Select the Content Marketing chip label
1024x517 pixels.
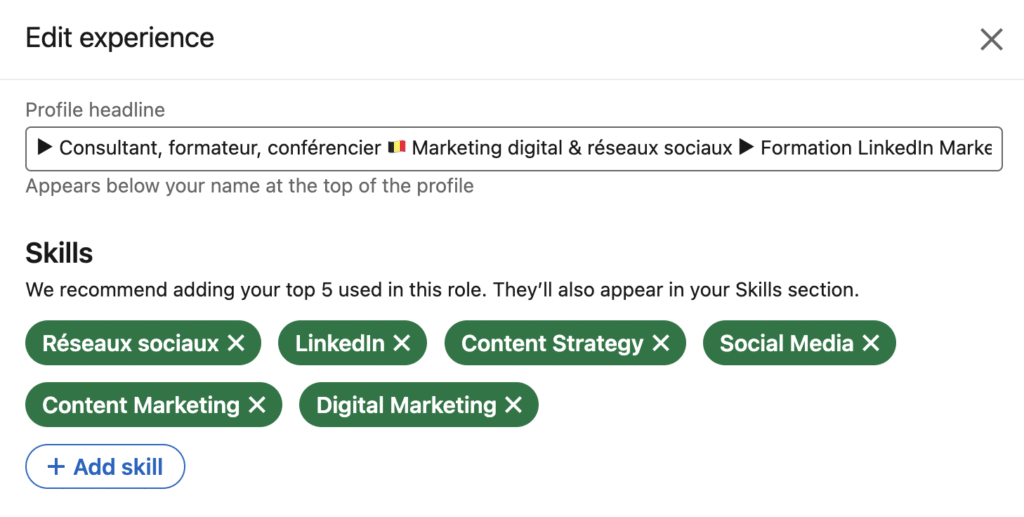141,405
